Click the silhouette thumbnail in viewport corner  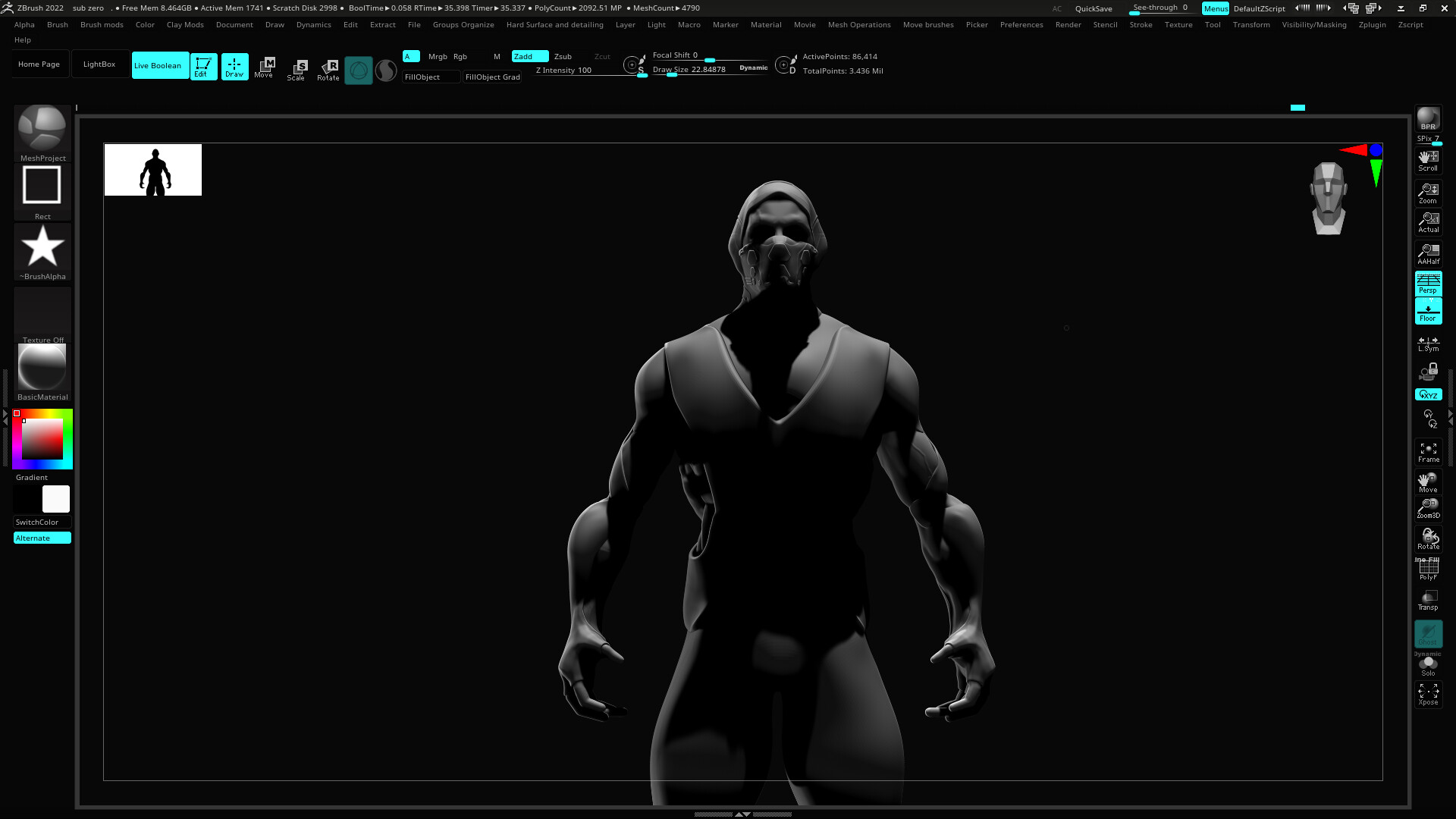[x=153, y=170]
